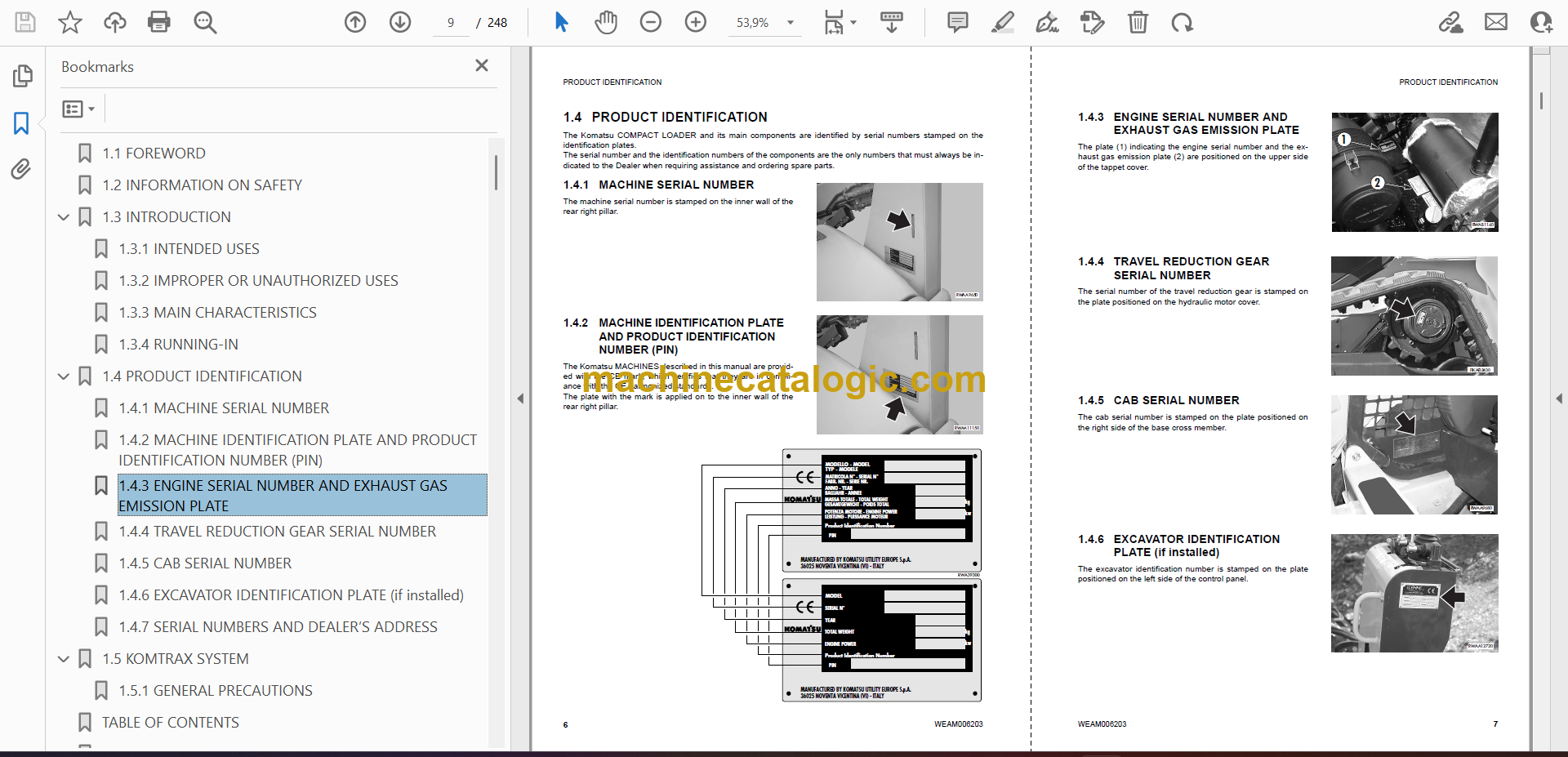Add a sticky note comment
The width and height of the screenshot is (1568, 757).
tap(958, 22)
